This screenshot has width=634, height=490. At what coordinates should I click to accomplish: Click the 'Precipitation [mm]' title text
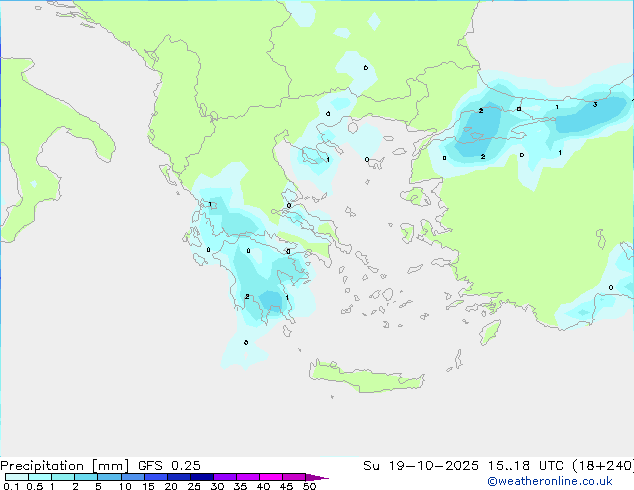coord(65,466)
